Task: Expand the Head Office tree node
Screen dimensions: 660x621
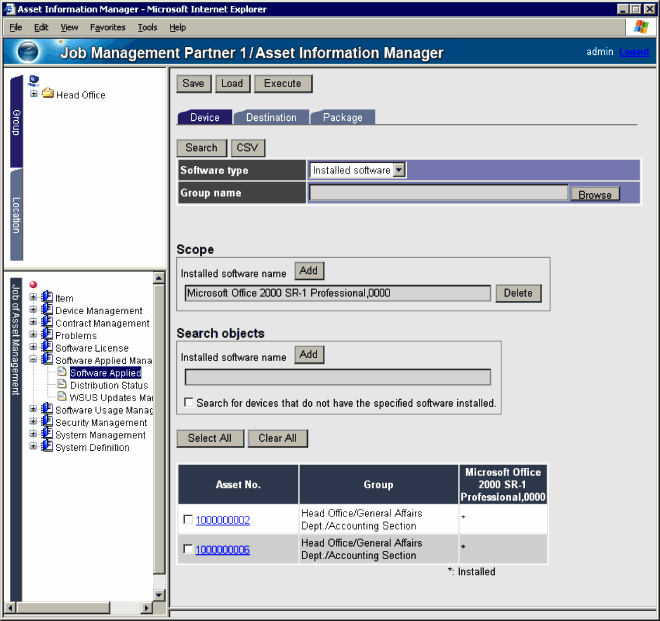Action: click(34, 94)
